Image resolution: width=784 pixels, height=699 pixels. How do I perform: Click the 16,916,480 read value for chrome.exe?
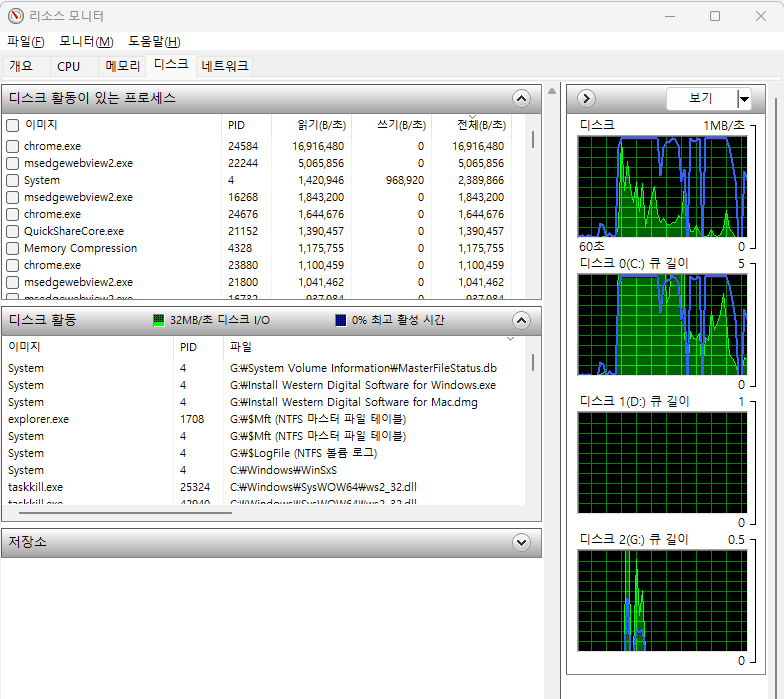318,146
